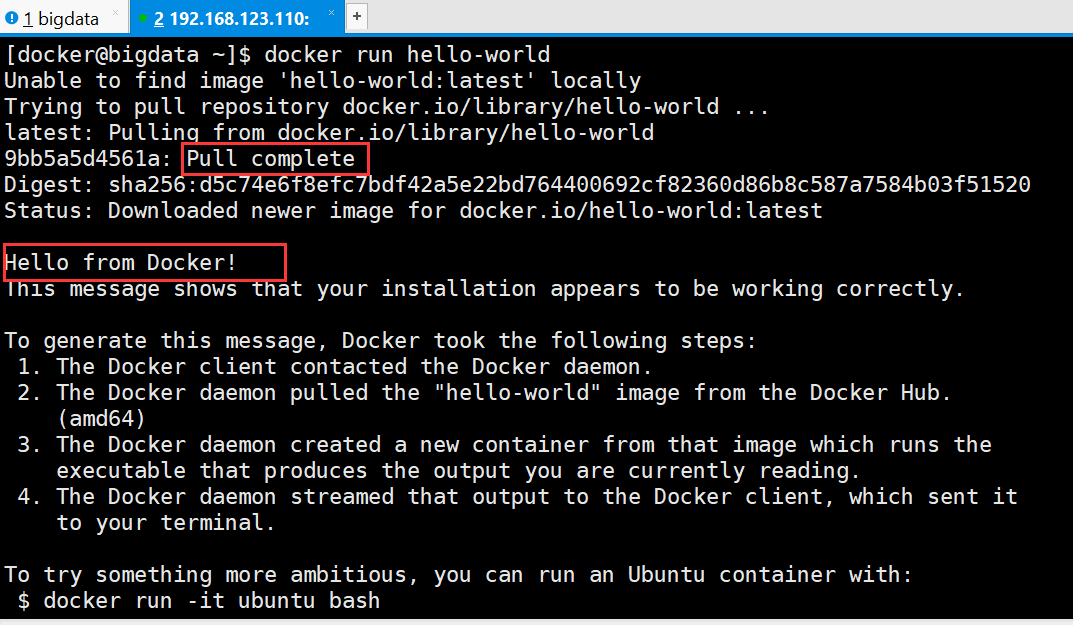This screenshot has height=625, width=1073.
Task: Click the "docker run hello-world" command text
Action: 407,54
